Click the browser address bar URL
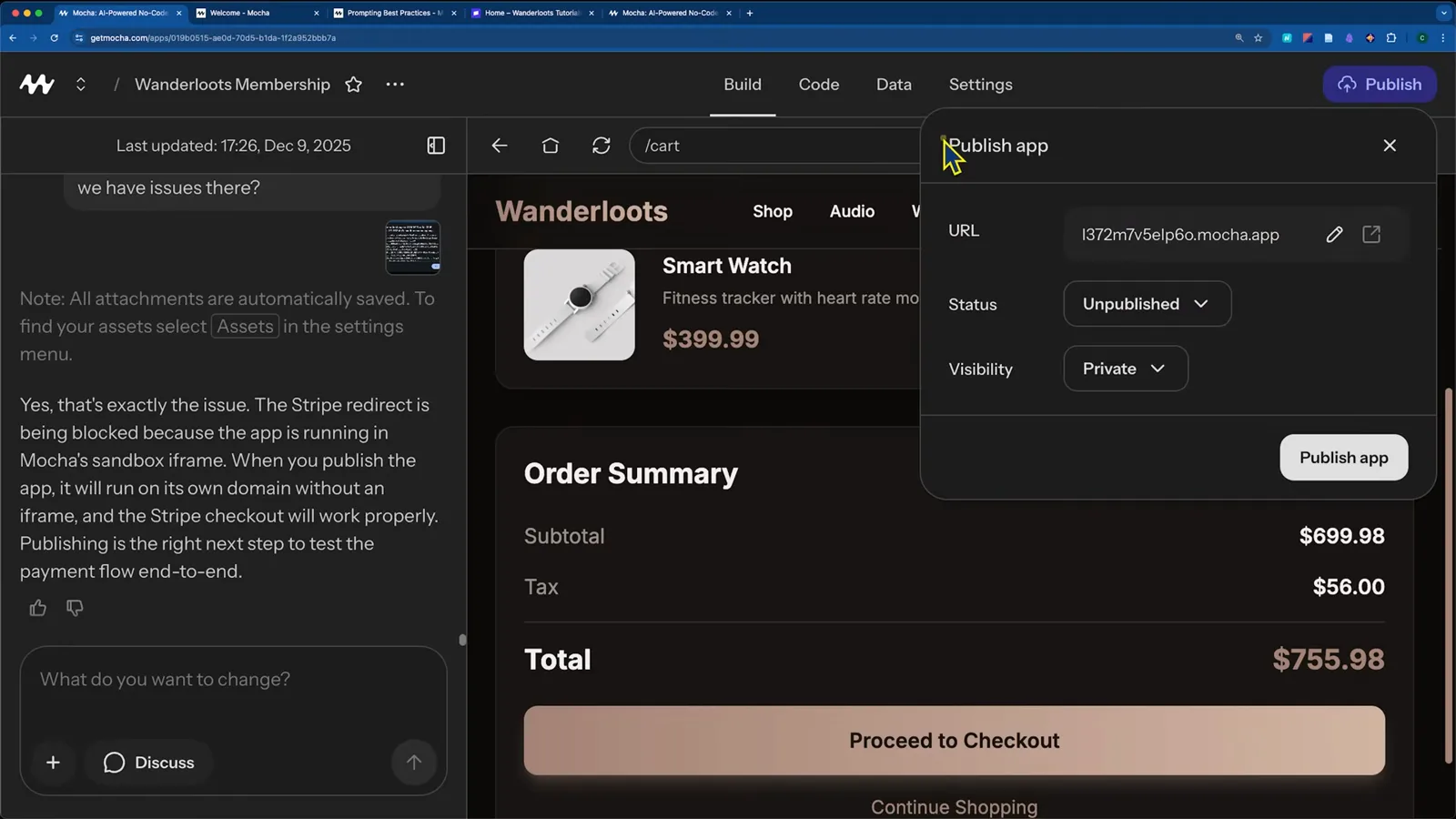Image resolution: width=1456 pixels, height=819 pixels. [213, 38]
